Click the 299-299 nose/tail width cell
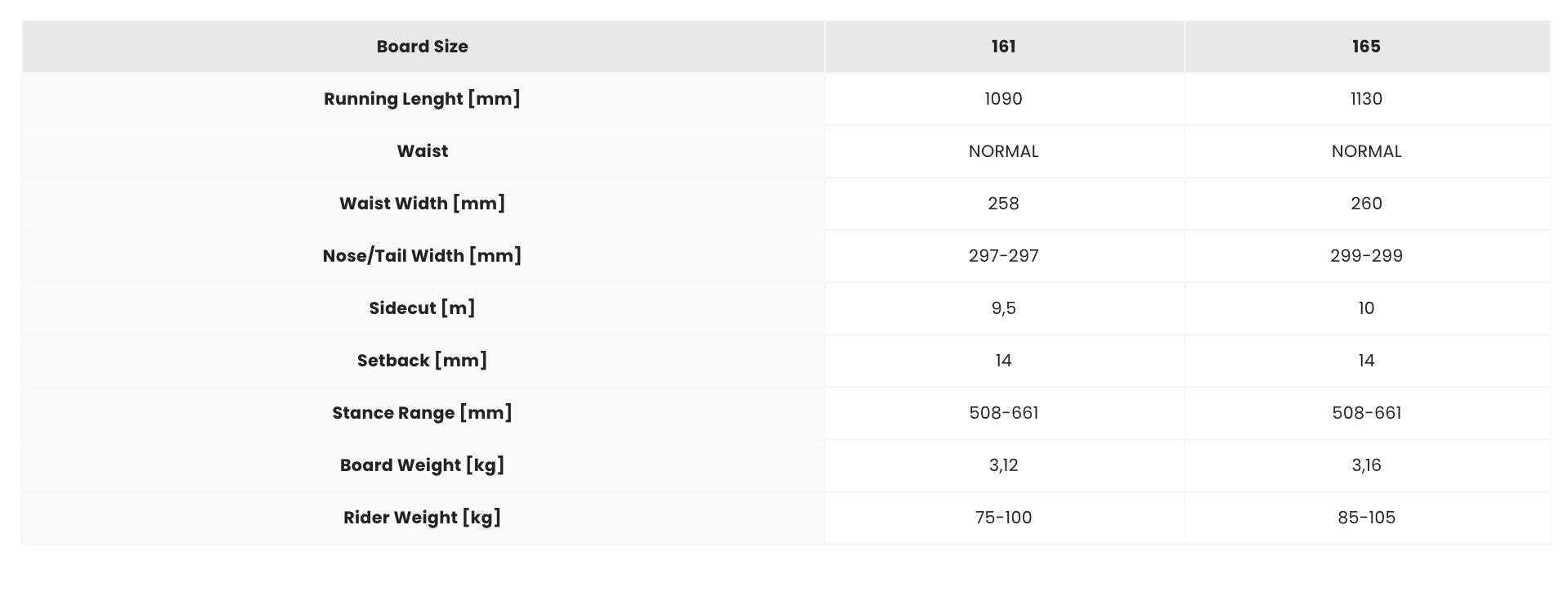The height and width of the screenshot is (615, 1568). [1366, 256]
